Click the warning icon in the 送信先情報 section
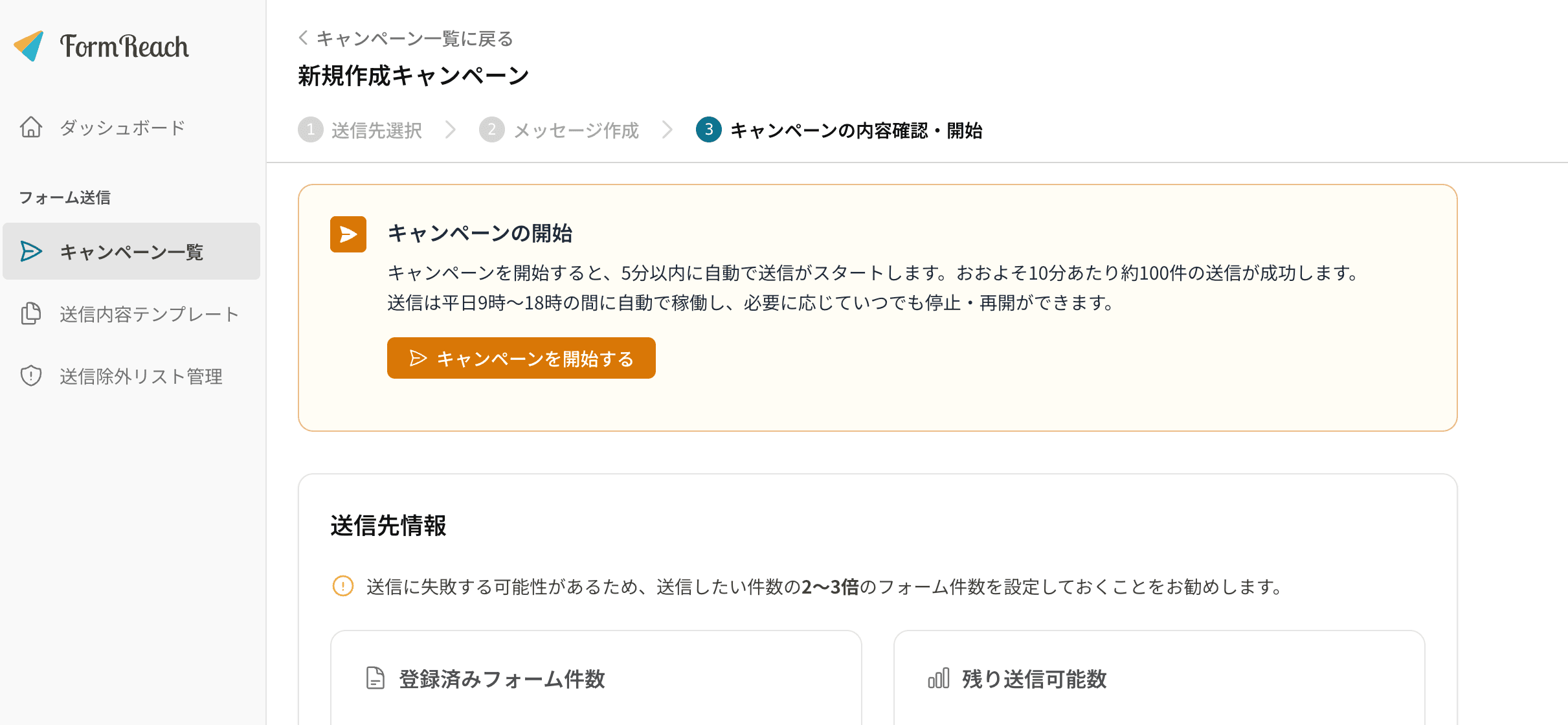Screen dimensions: 1568x725 coord(342,586)
